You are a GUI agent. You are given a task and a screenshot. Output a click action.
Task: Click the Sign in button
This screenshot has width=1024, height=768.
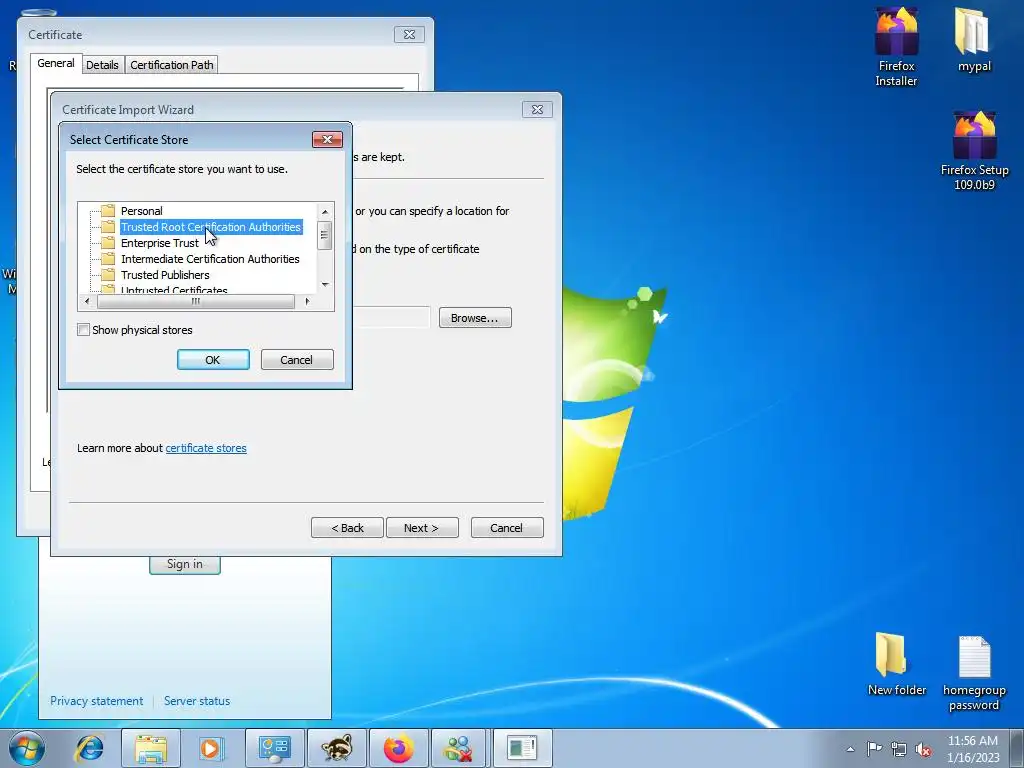(185, 564)
